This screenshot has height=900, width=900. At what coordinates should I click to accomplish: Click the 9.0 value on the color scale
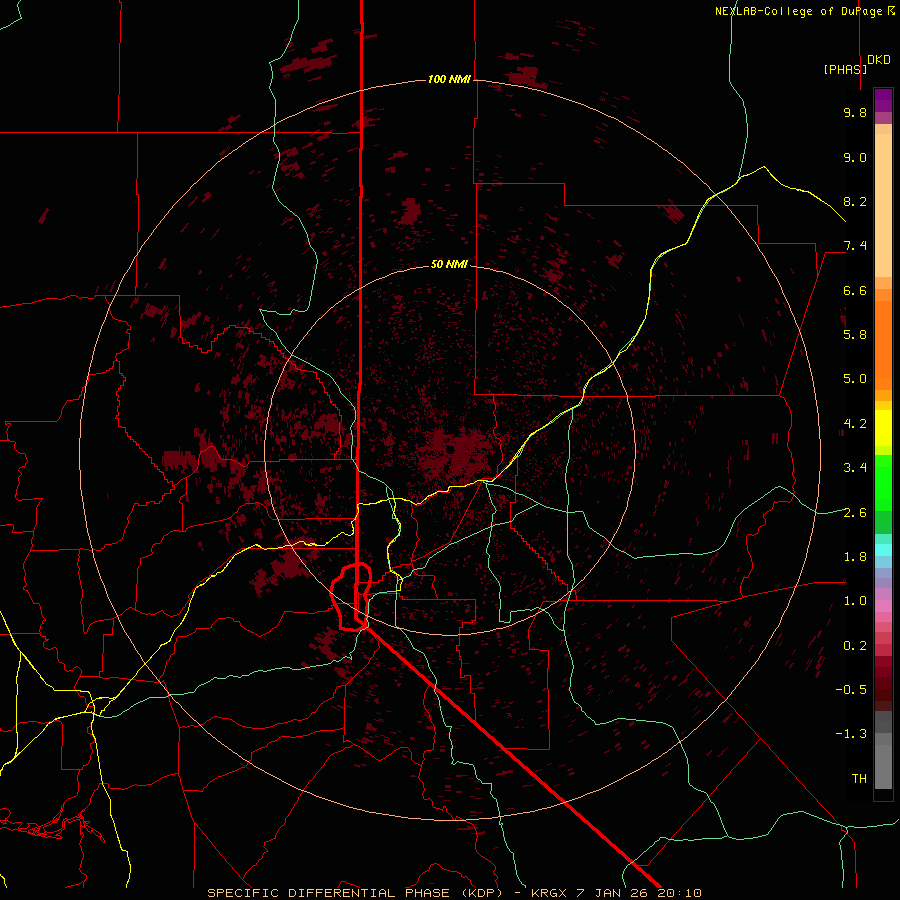855,157
